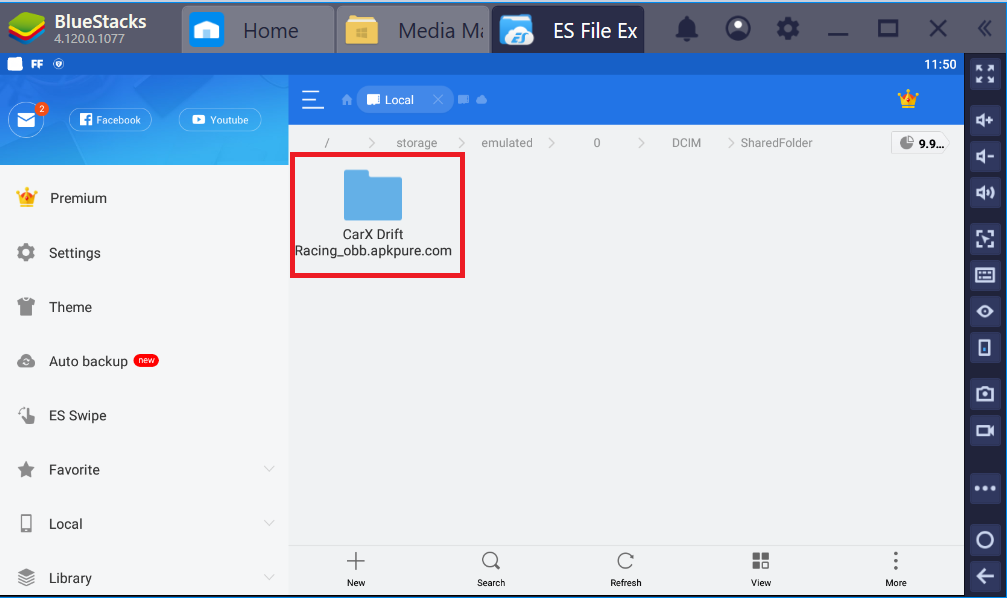
Task: Increase volume in BlueStacks sidebar
Action: pos(985,120)
